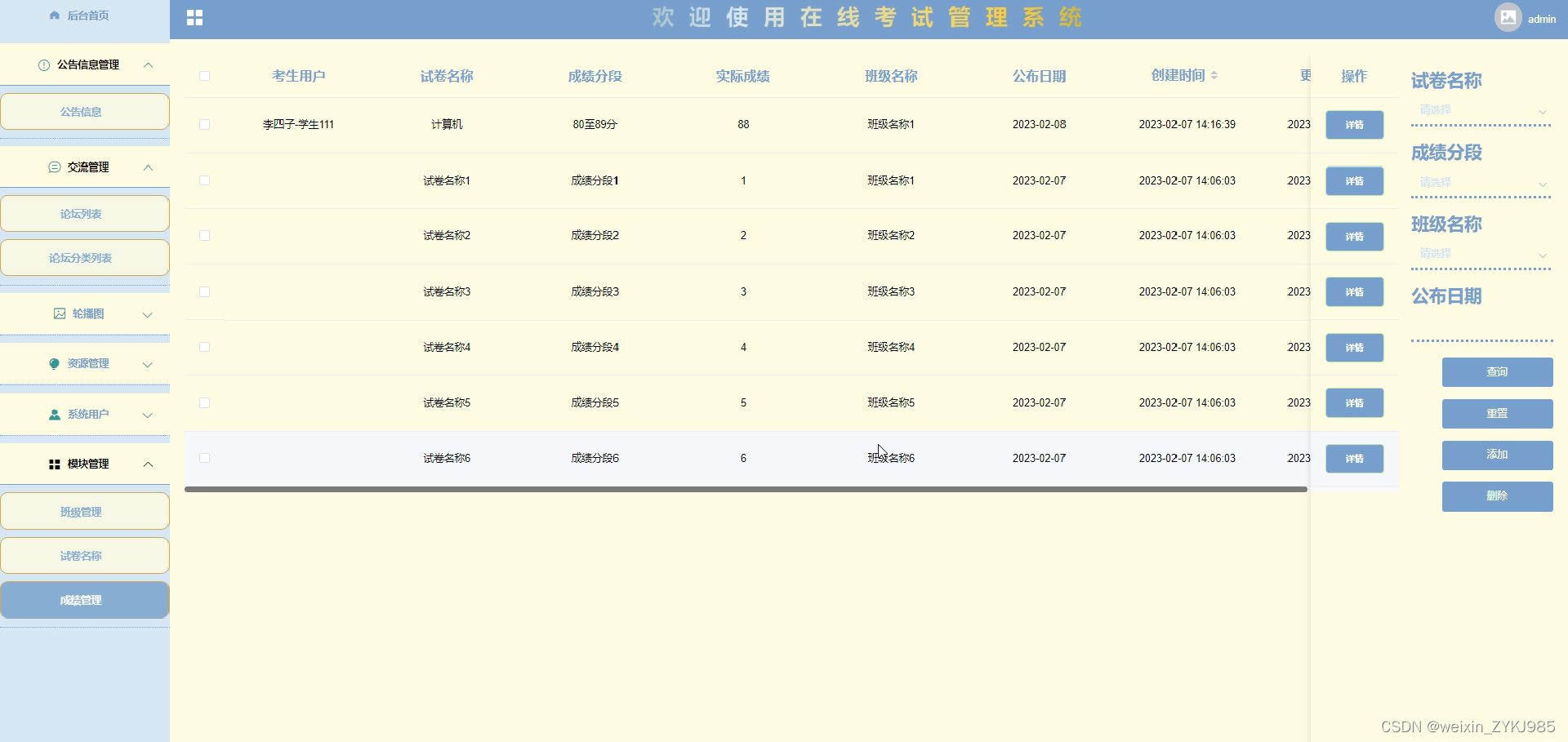Go to 后台首页 link
Viewport: 1568px width, 742px height.
[x=88, y=16]
